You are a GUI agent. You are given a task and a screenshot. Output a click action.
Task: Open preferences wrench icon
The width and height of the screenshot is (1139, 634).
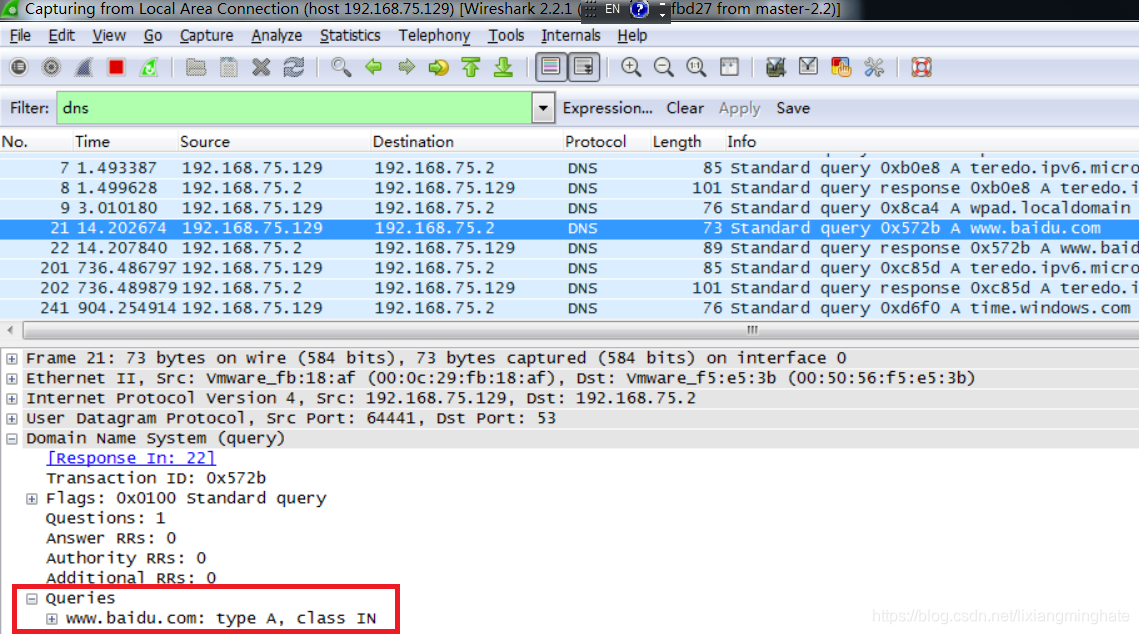click(874, 68)
